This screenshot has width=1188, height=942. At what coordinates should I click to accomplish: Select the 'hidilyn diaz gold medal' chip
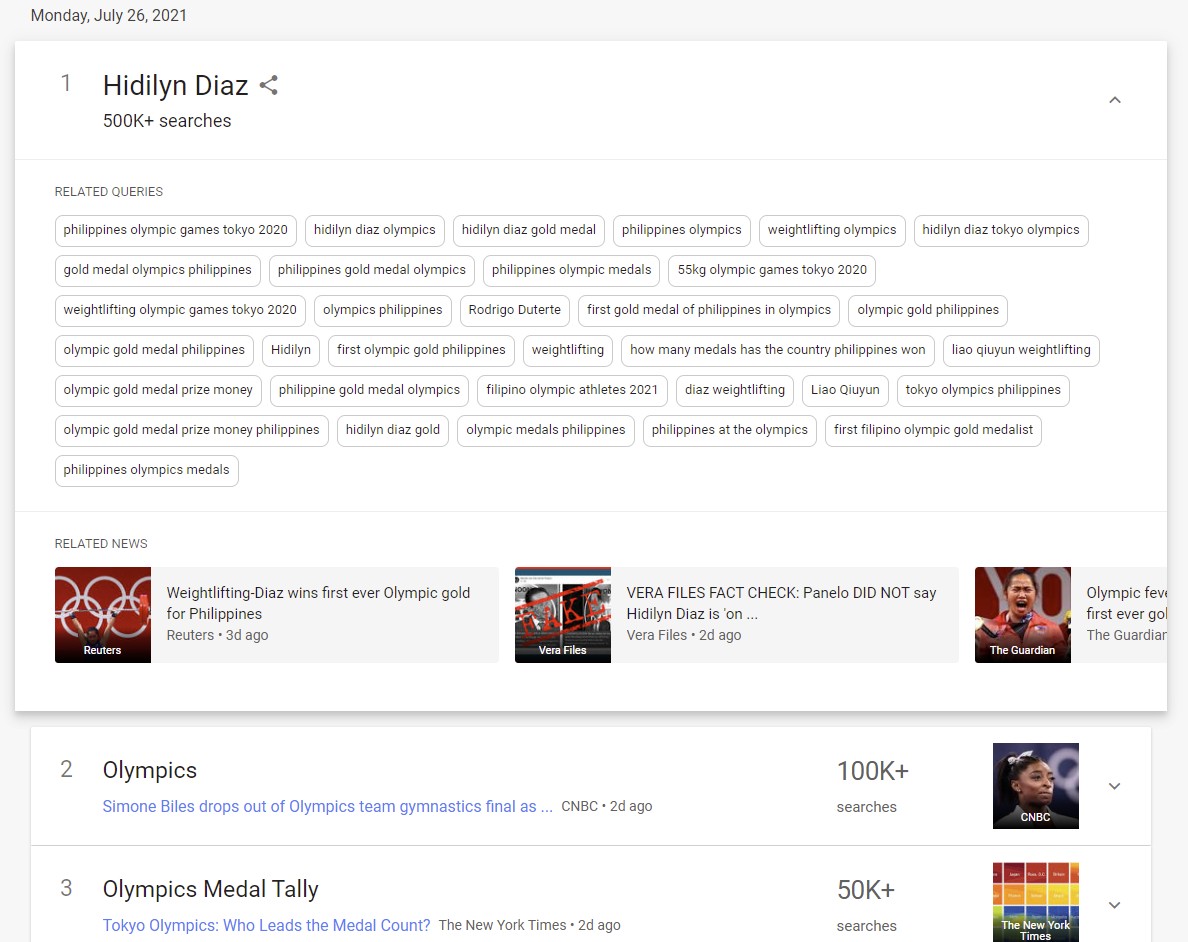pos(529,230)
